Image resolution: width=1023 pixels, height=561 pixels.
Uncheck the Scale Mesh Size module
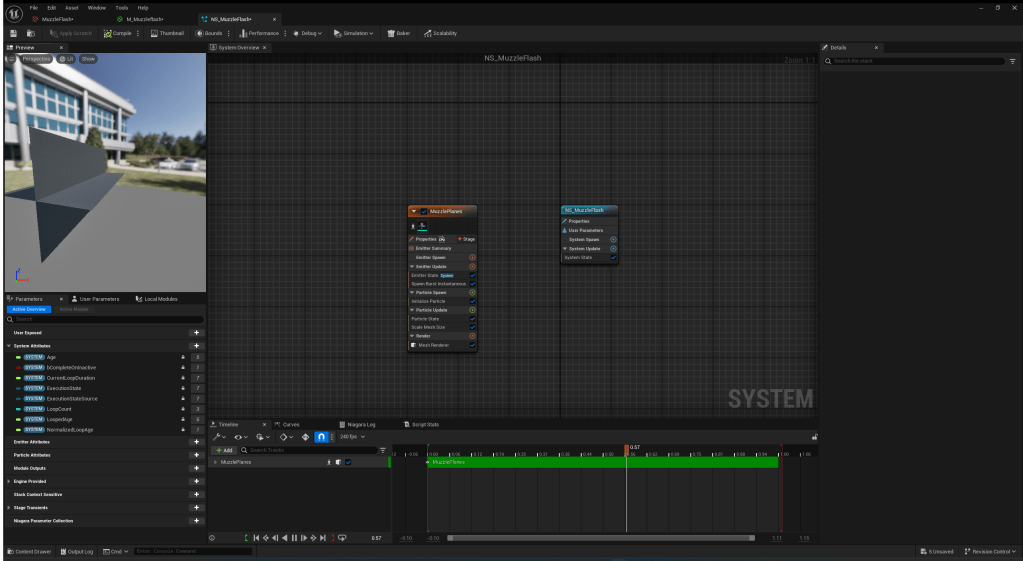click(472, 327)
